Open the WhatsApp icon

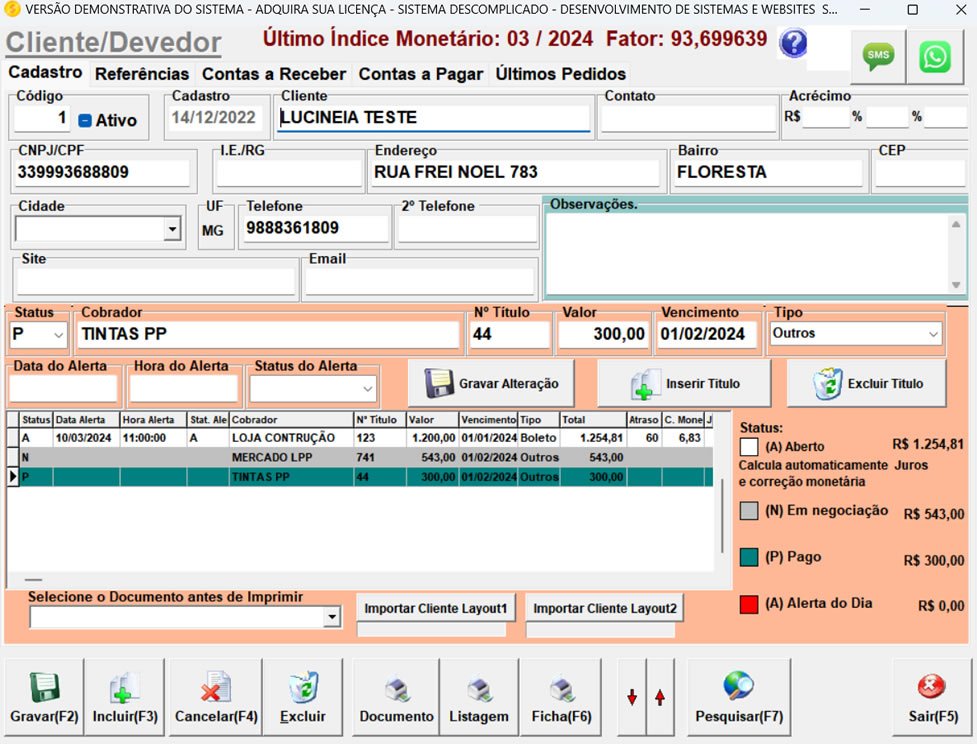coord(933,56)
